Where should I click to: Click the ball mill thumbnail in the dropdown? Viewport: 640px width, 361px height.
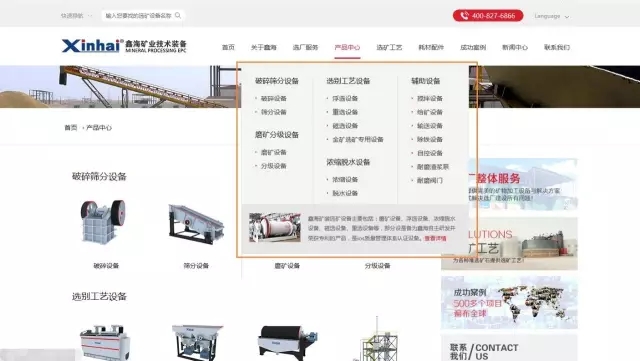tap(275, 227)
